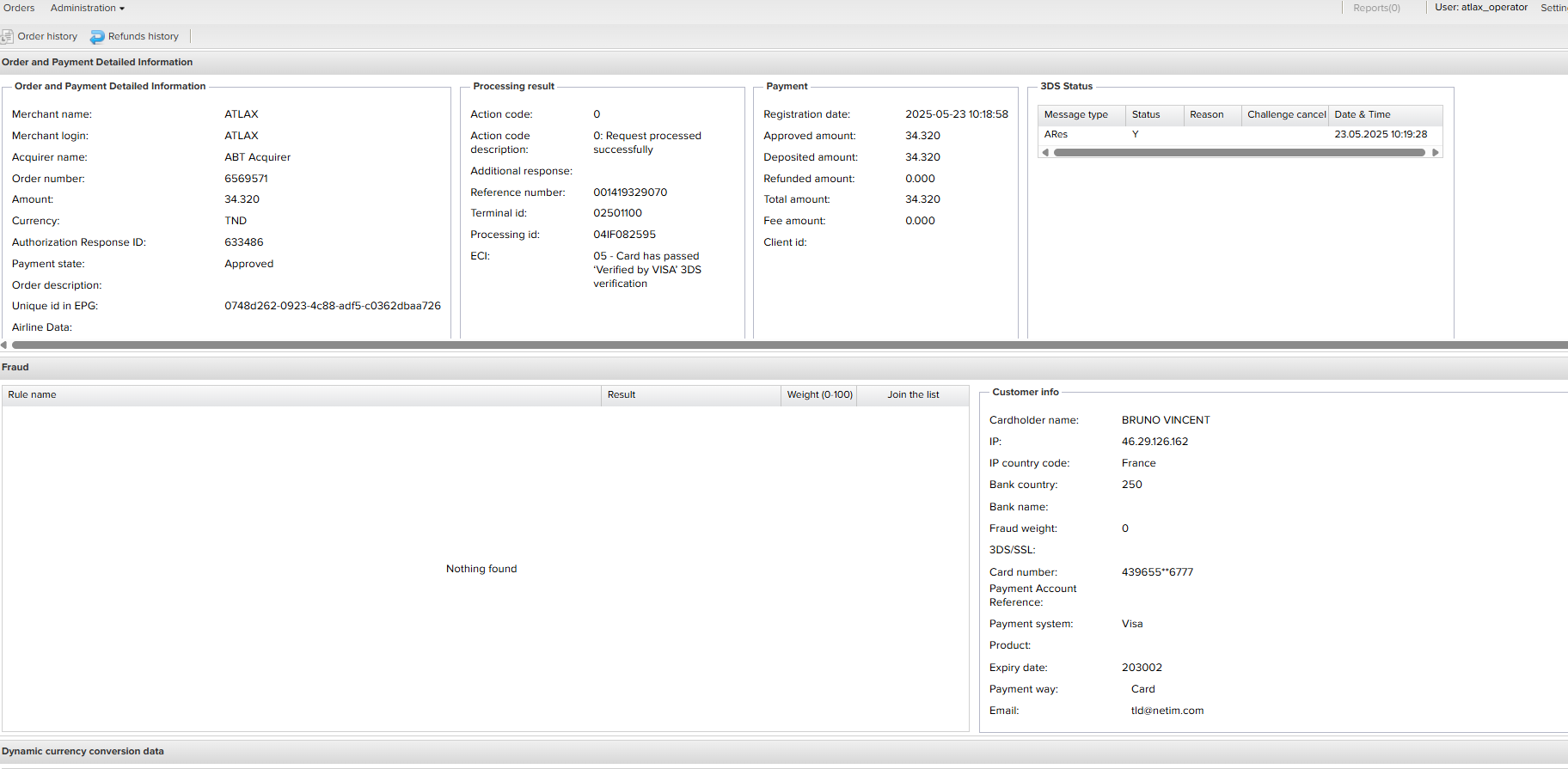The width and height of the screenshot is (1568, 769).
Task: Click right arrow of 3DS Status scrollbar
Action: click(1435, 152)
